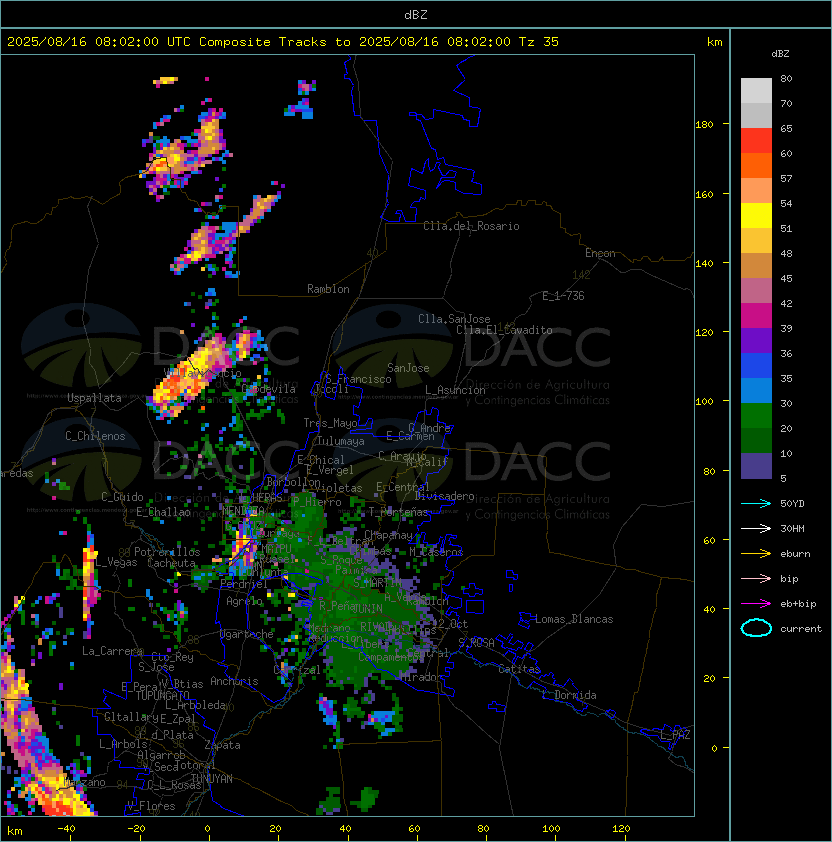Click the dBZ heading above the color scale
Screen dimensions: 832x842
pyautogui.click(x=780, y=54)
